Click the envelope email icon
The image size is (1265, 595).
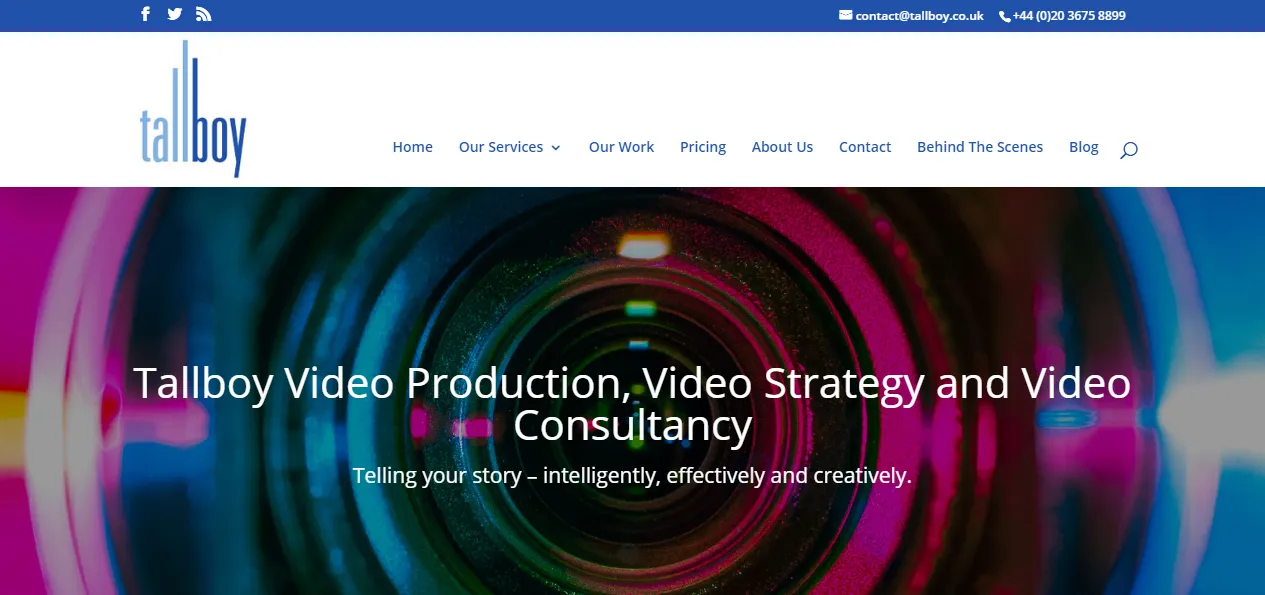pos(846,15)
